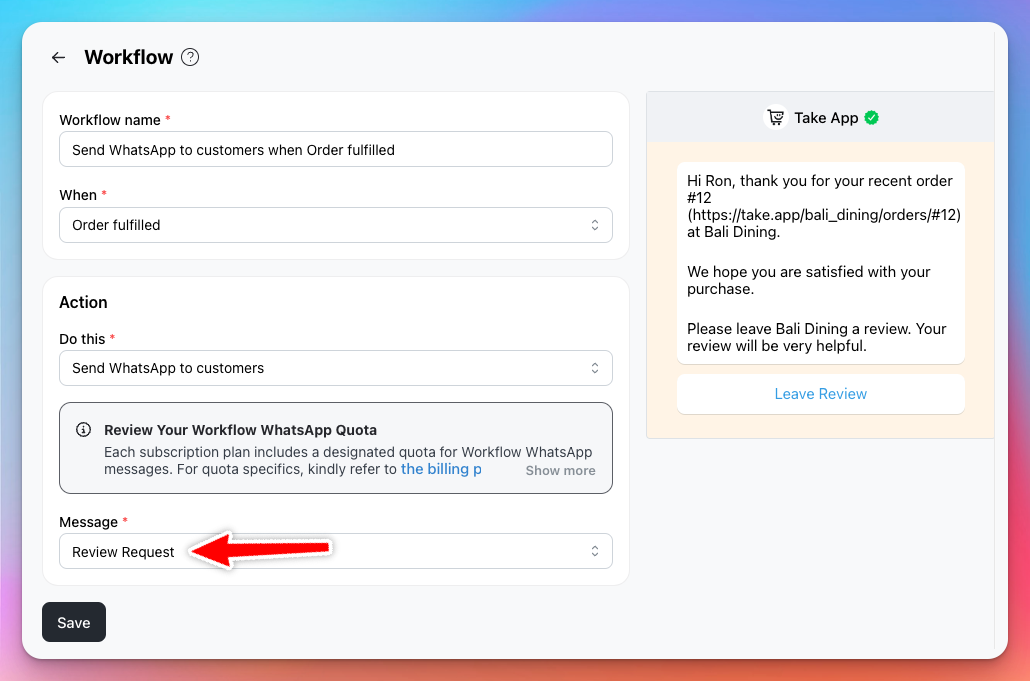Image resolution: width=1030 pixels, height=681 pixels.
Task: Click the When field label
Action: pos(78,195)
